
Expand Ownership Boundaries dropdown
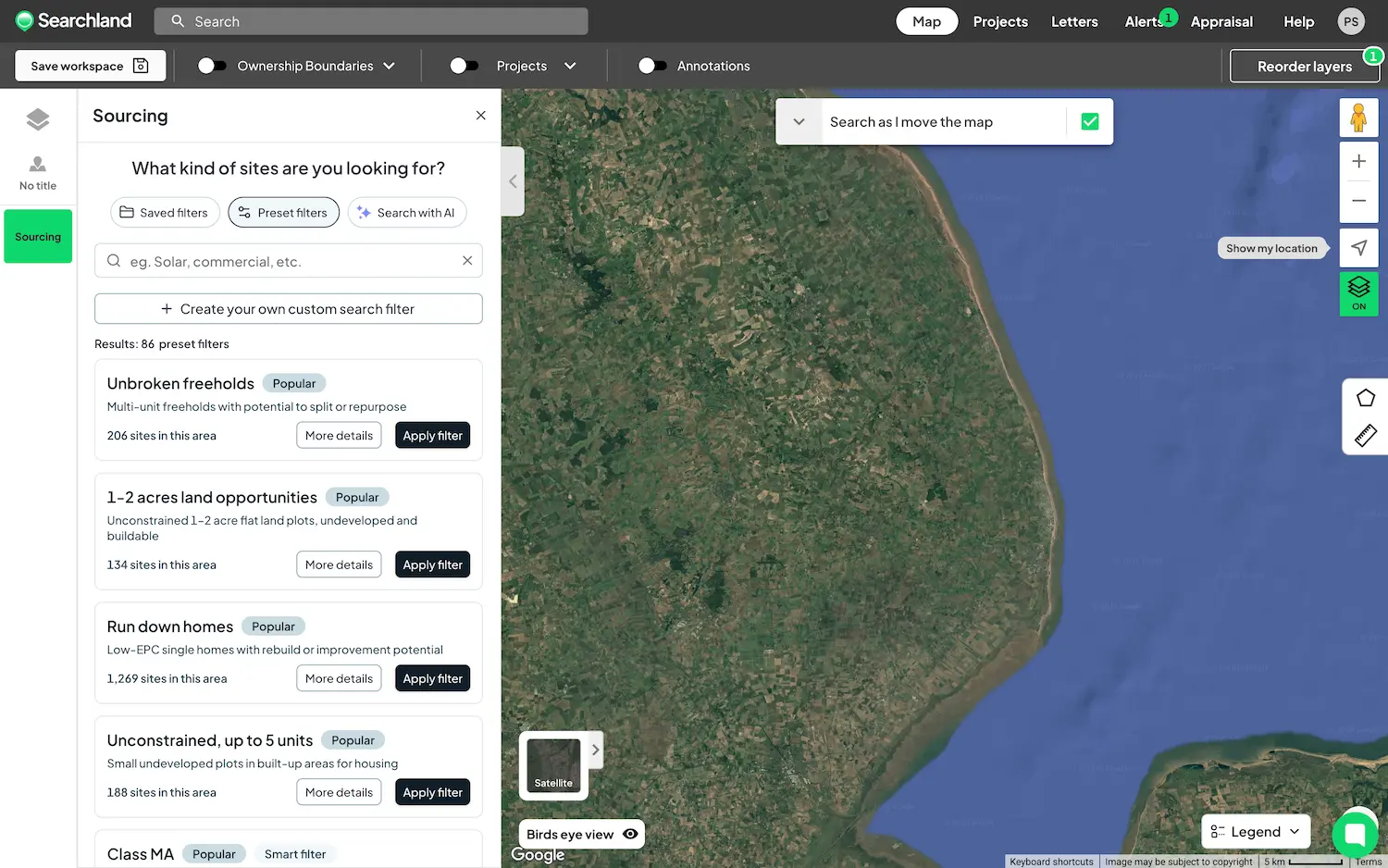point(389,66)
